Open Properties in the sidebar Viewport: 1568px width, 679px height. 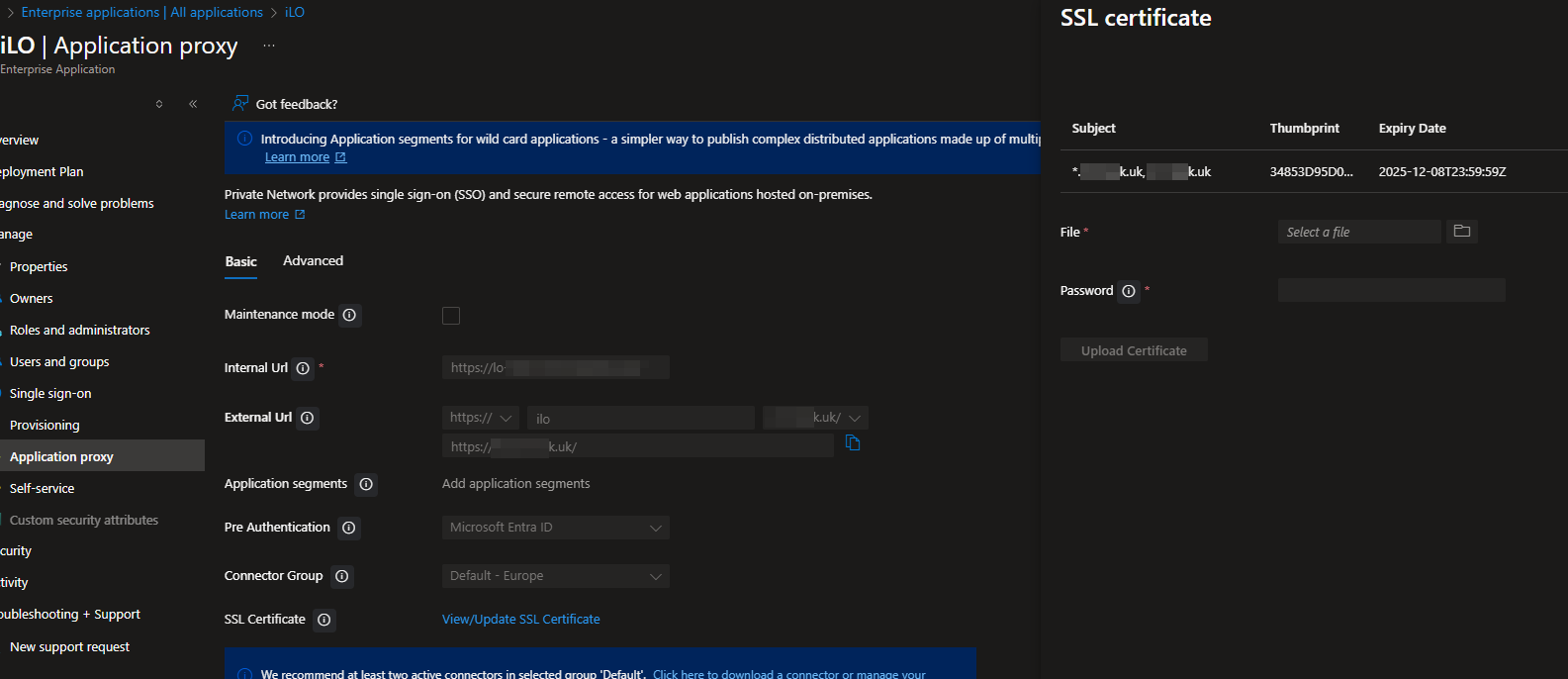click(39, 267)
